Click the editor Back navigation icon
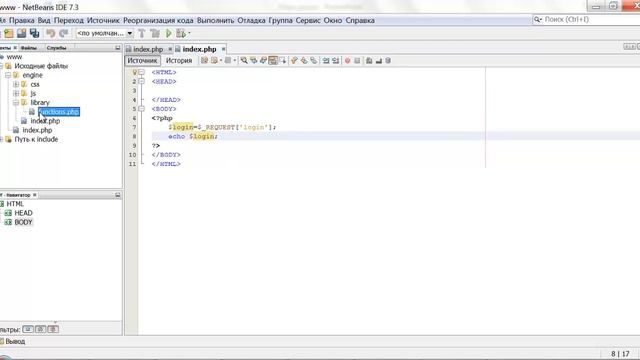This screenshot has height=360, width=640. point(214,60)
